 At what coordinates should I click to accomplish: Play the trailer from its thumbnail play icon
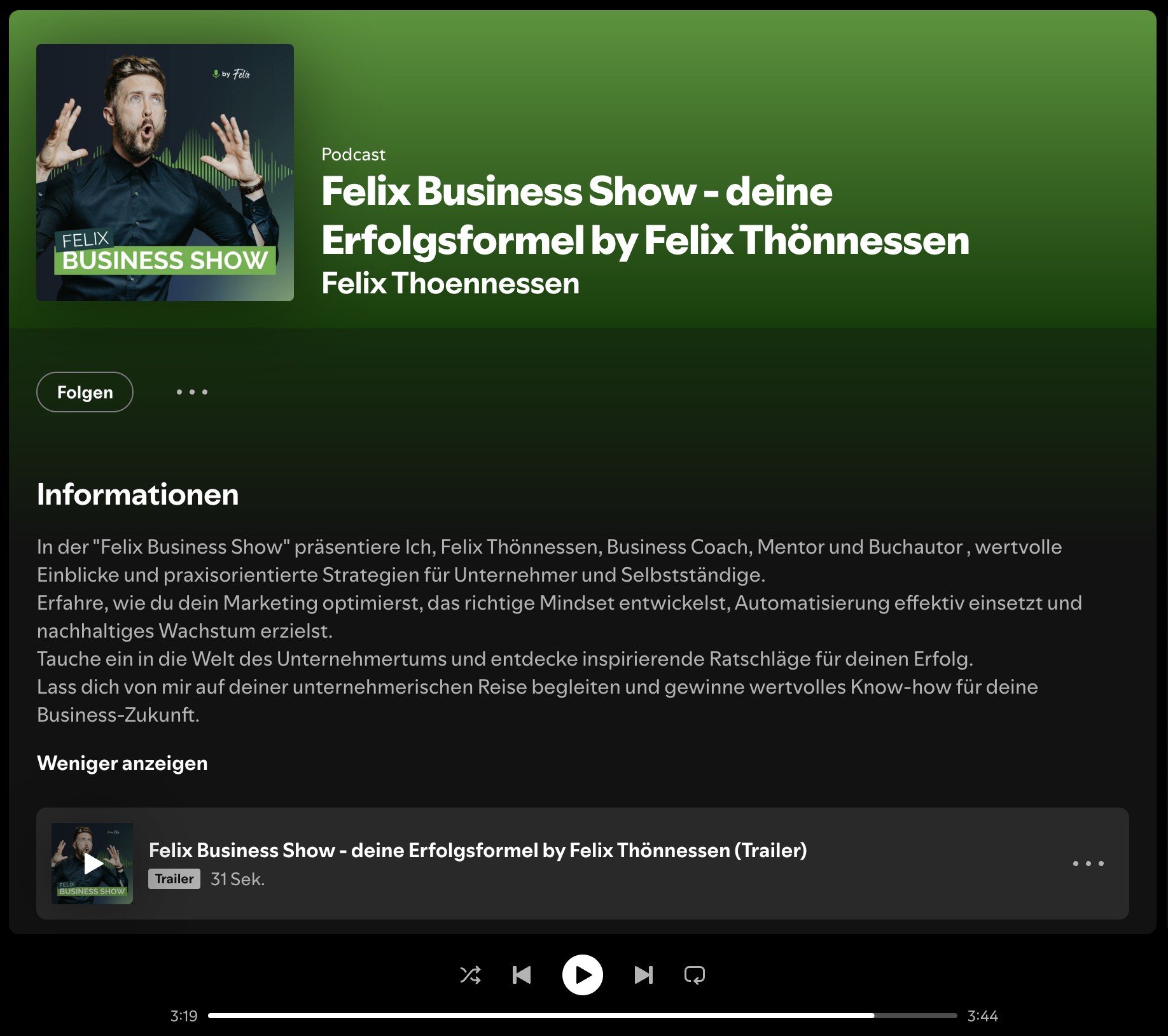[92, 864]
